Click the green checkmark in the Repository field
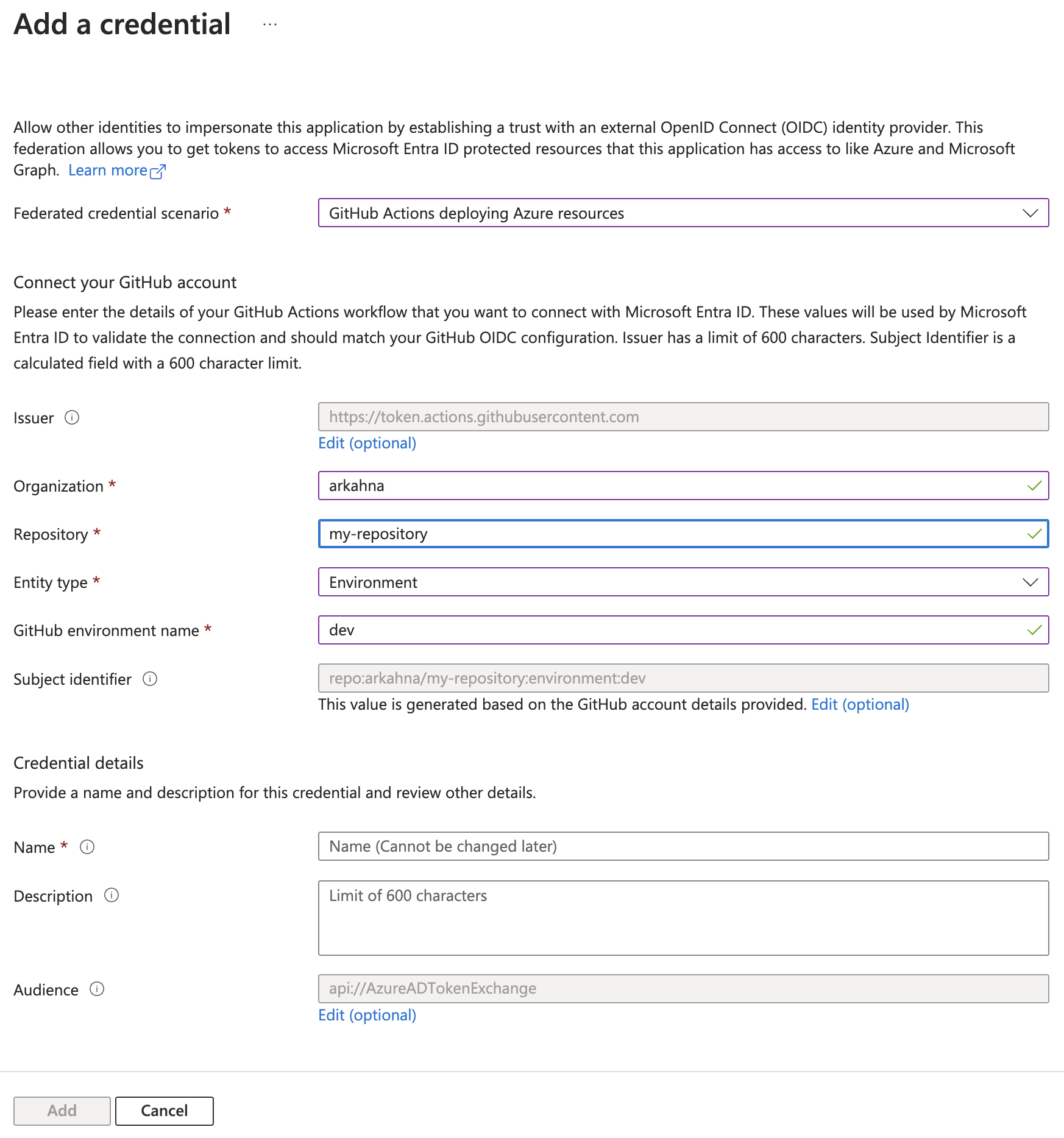Screen dimensions: 1064x1138 [x=1033, y=534]
